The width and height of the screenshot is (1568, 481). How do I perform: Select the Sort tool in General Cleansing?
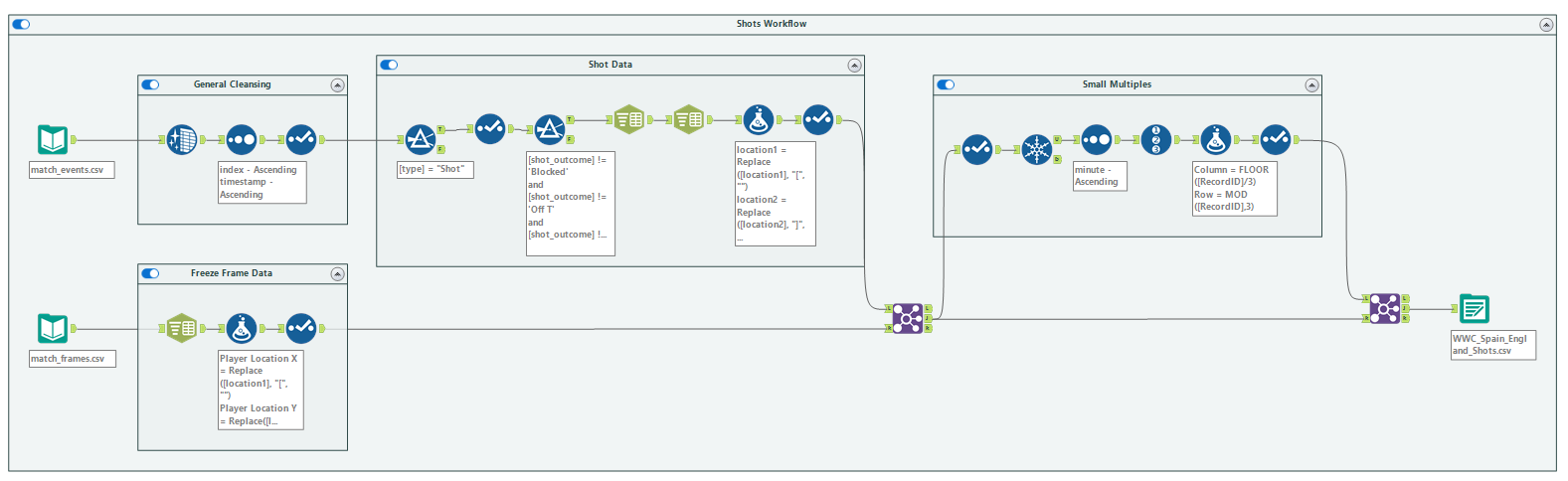pos(242,140)
